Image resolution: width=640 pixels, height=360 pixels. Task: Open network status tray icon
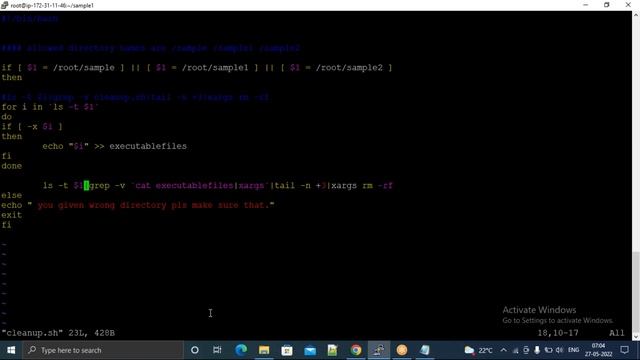(515, 350)
